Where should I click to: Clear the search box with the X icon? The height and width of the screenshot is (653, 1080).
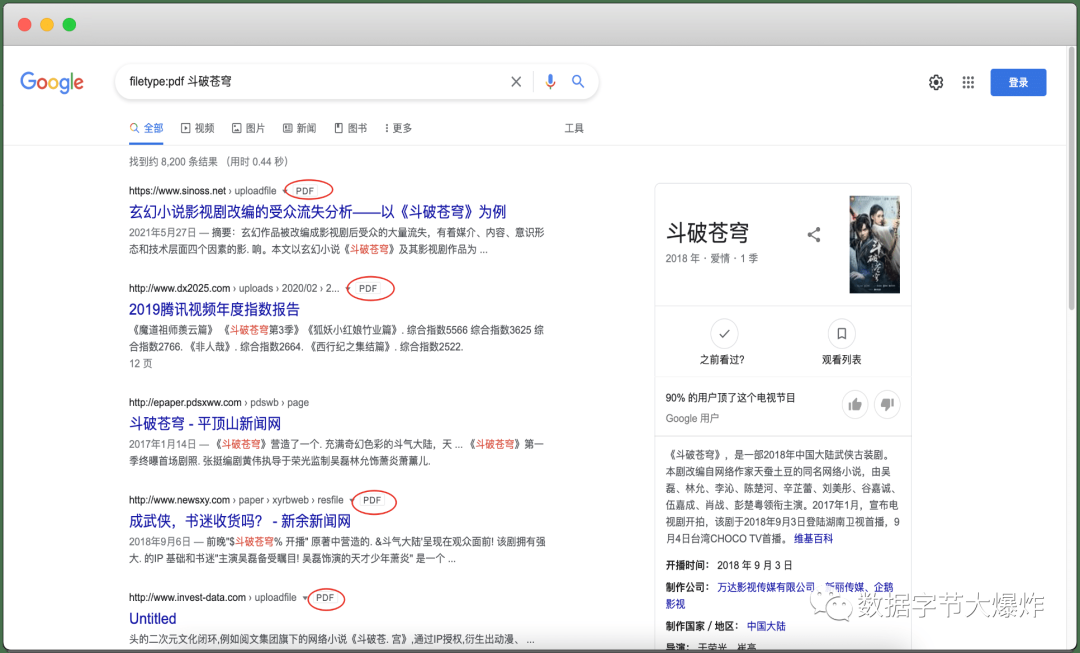[516, 82]
